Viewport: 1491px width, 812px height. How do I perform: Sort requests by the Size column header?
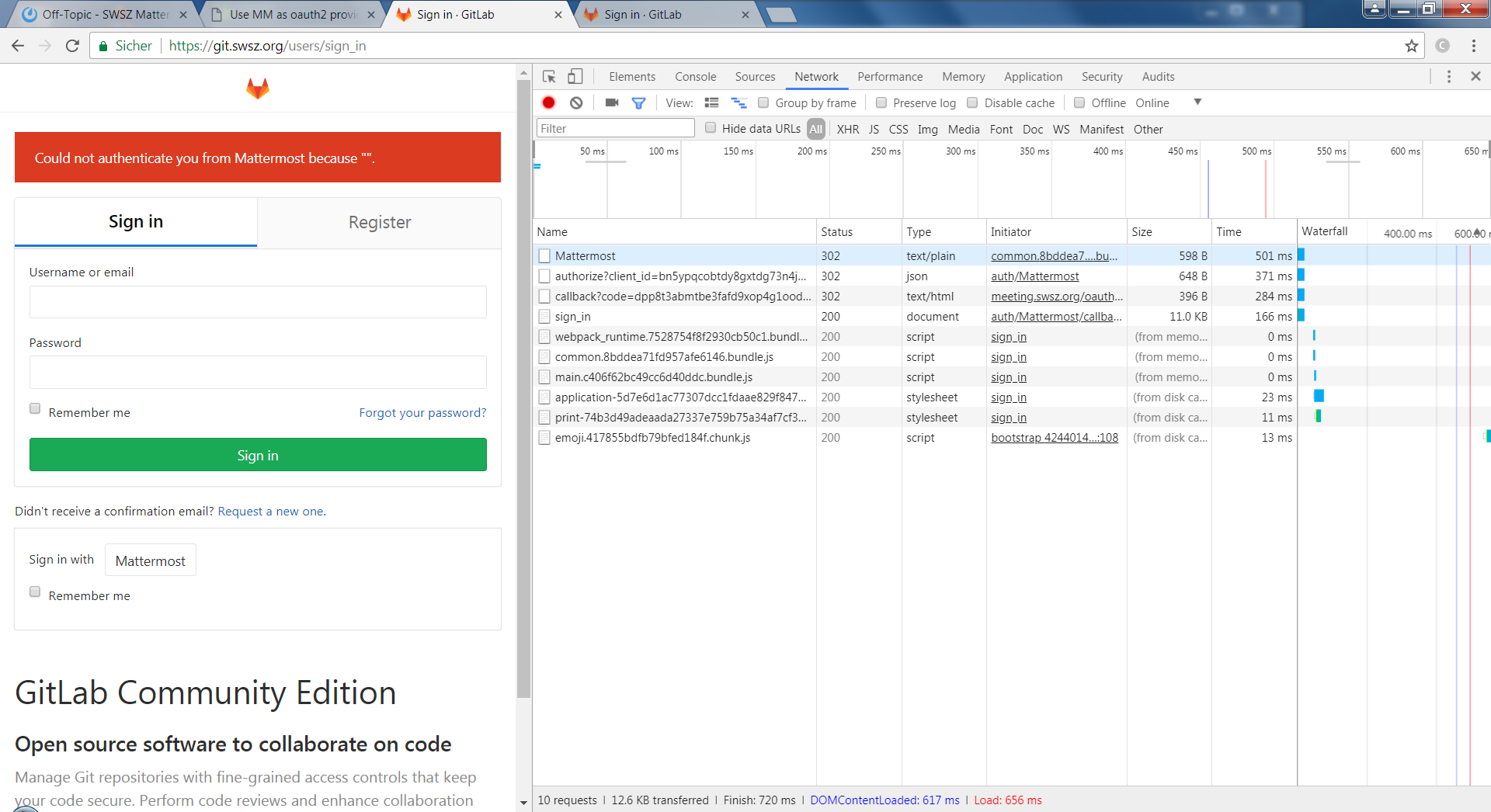1169,231
